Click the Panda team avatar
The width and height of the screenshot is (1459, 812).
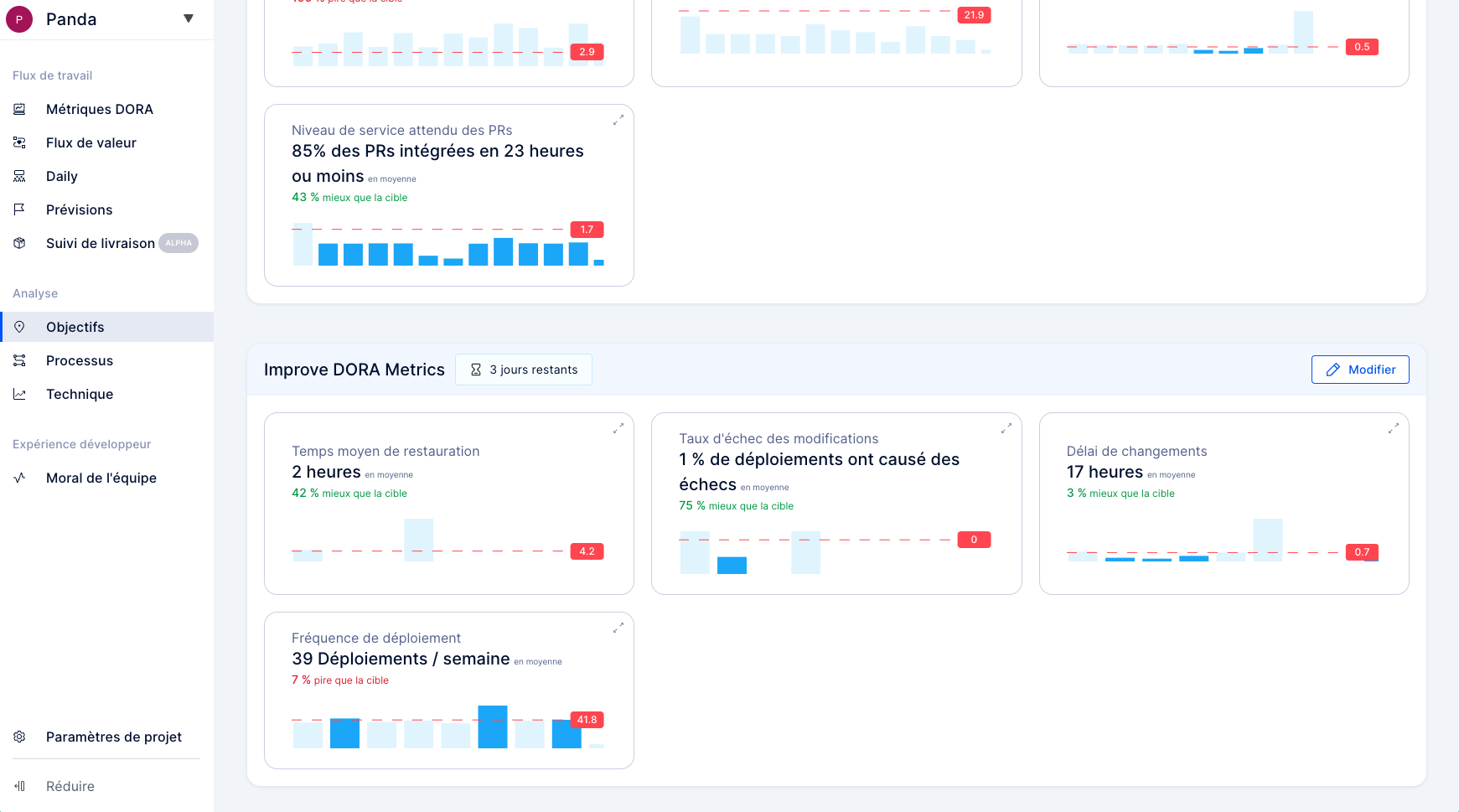tap(19, 18)
